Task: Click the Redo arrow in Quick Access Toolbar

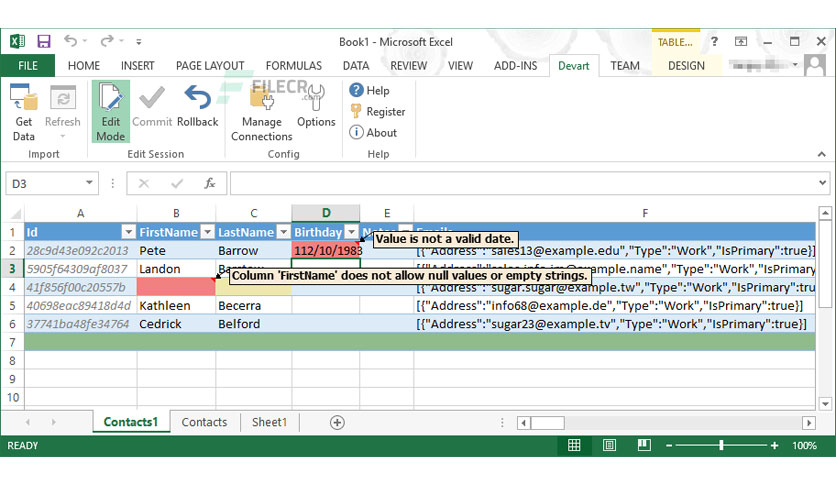Action: [x=107, y=41]
